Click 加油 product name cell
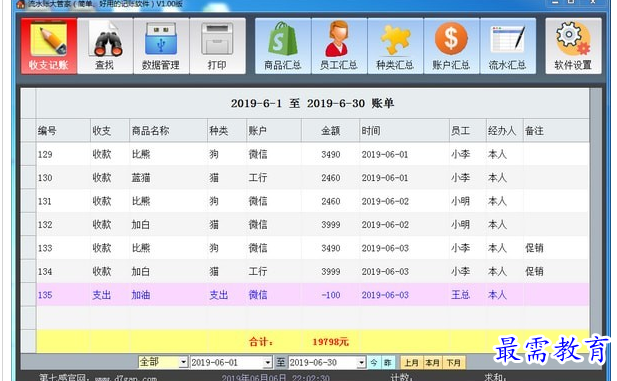 [x=140, y=295]
